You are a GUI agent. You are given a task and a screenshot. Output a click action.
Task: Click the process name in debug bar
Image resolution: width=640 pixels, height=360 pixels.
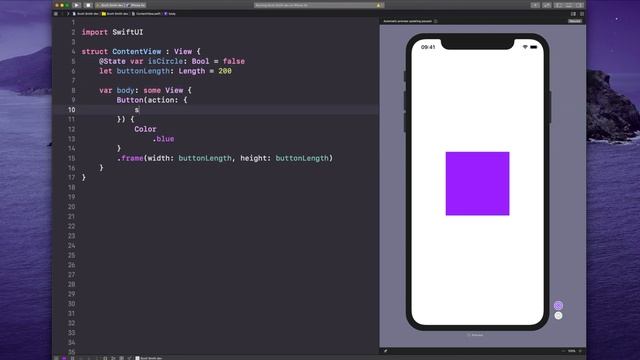coord(151,358)
